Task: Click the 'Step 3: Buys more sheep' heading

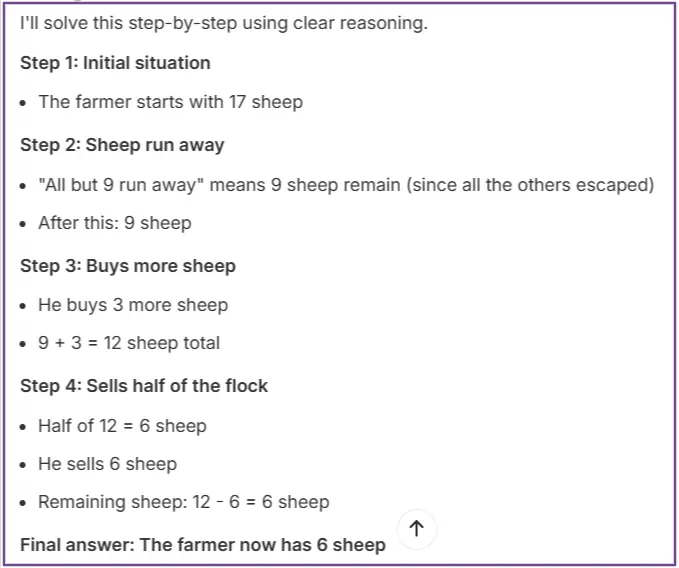Action: pos(128,266)
